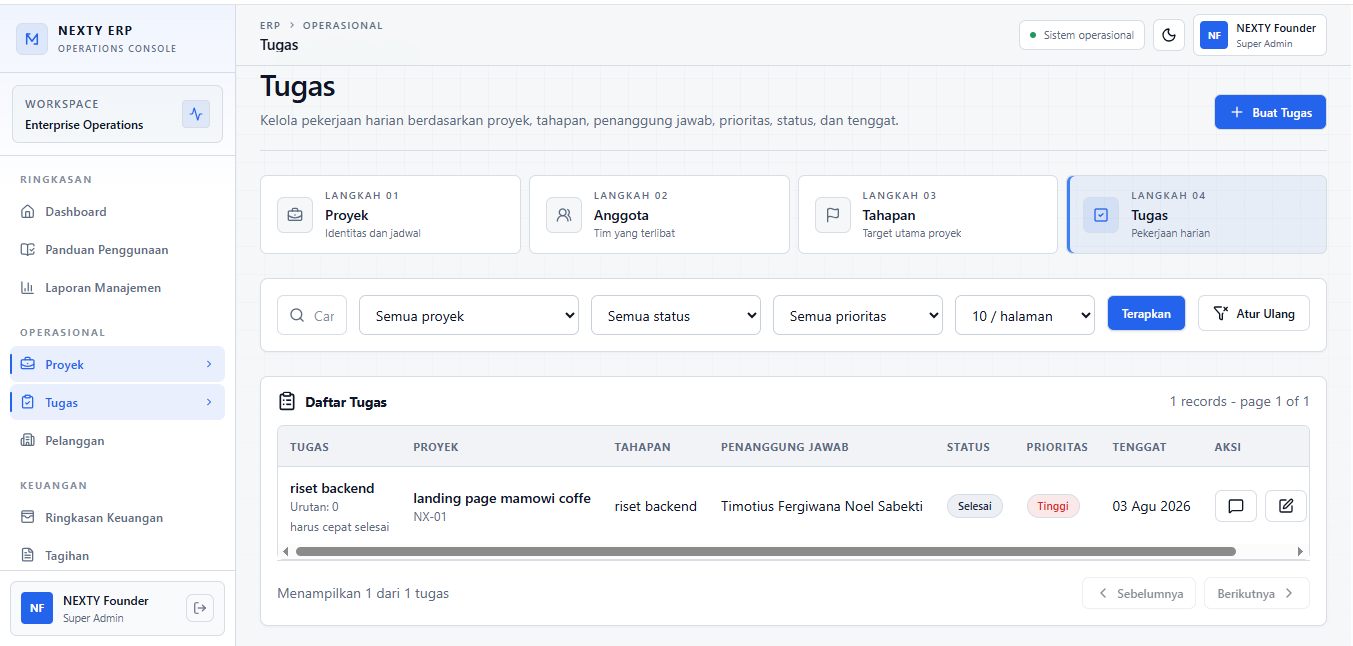Go to the Berikutnya page
The image size is (1353, 646).
[1257, 593]
